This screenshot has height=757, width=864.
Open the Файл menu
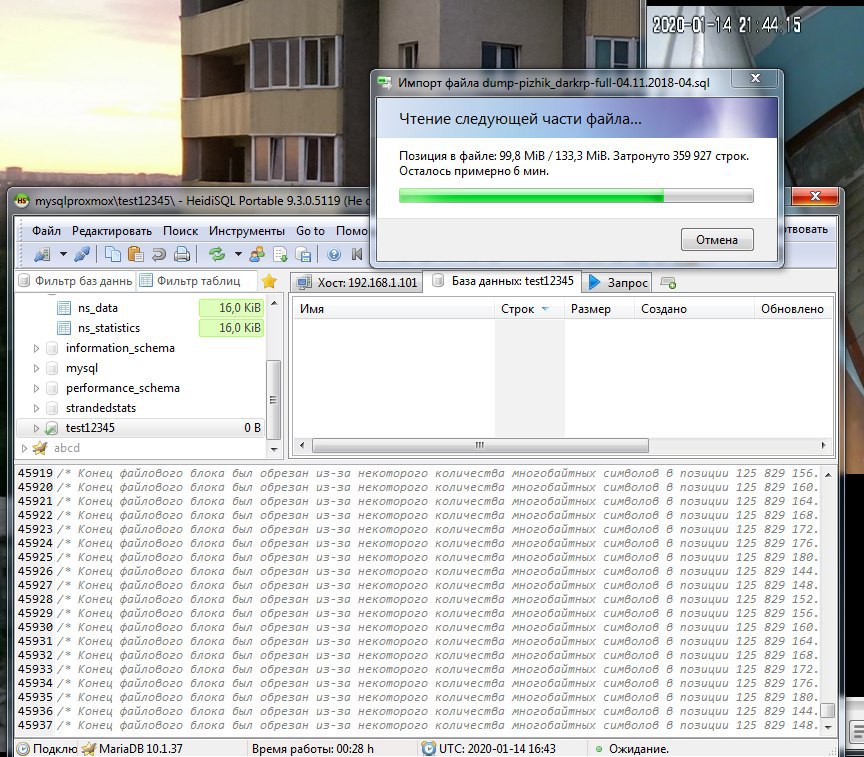click(x=46, y=231)
